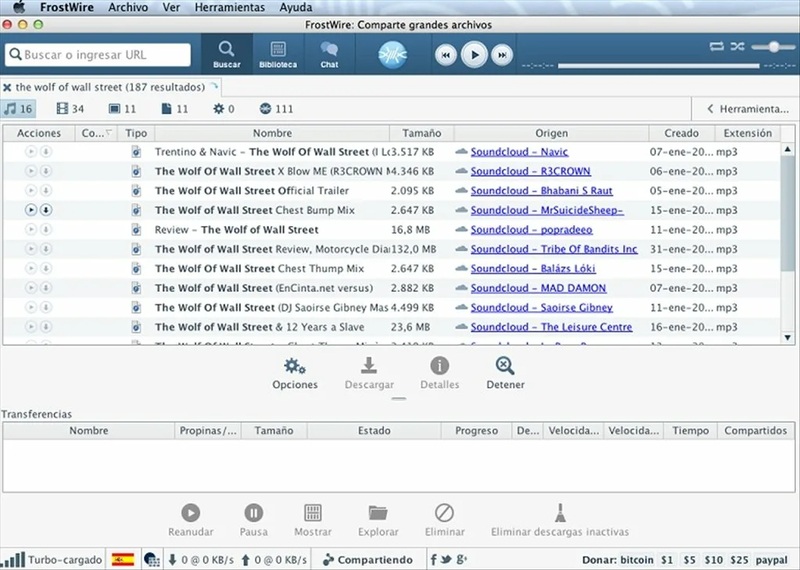The height and width of the screenshot is (570, 800).
Task: Click download arrow on Chest Bump Mix row
Action: point(46,210)
